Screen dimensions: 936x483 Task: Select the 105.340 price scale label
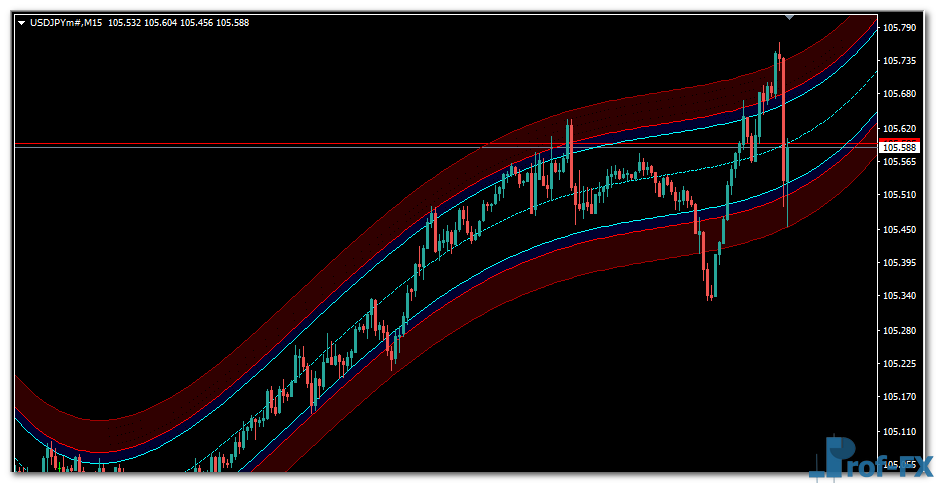click(900, 296)
